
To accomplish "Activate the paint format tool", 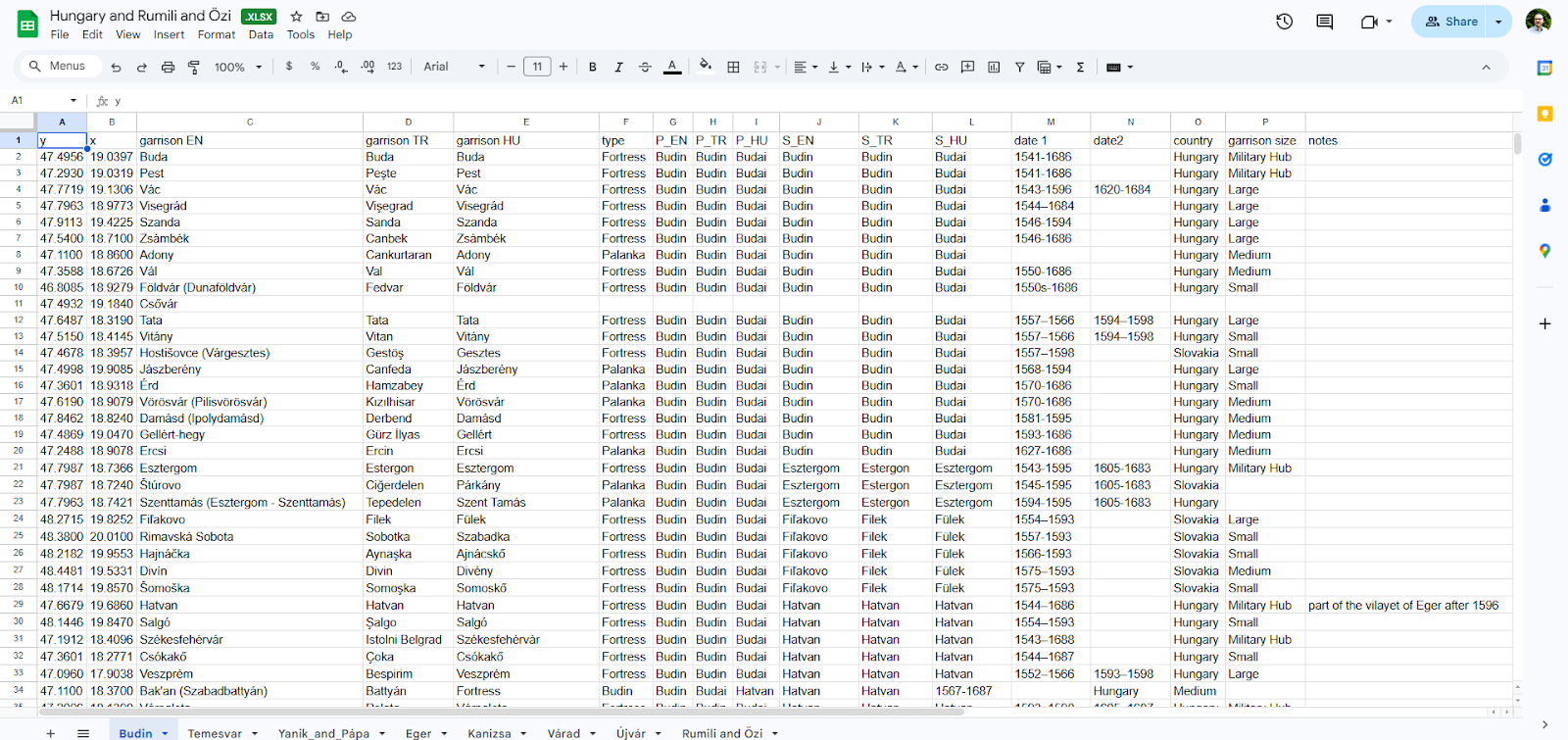I will tap(193, 67).
